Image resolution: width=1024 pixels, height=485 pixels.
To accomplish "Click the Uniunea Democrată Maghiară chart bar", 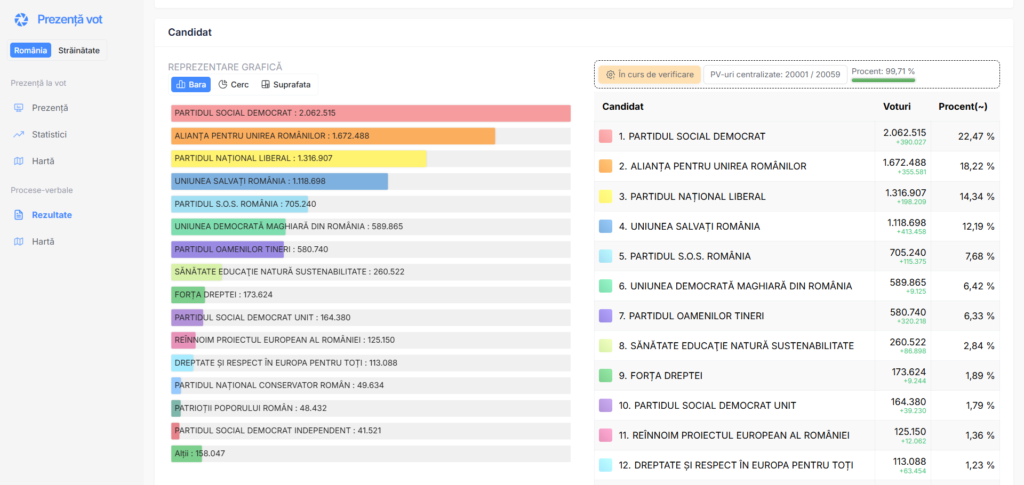I will tap(229, 227).
